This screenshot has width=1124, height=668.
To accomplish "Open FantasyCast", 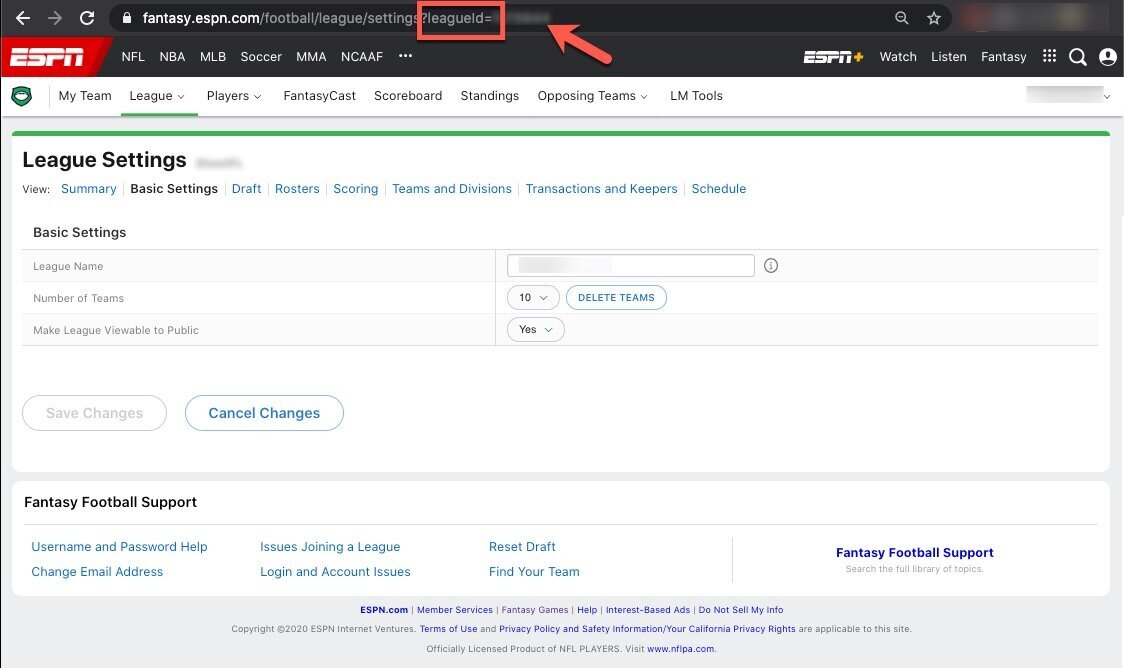I will (x=319, y=95).
